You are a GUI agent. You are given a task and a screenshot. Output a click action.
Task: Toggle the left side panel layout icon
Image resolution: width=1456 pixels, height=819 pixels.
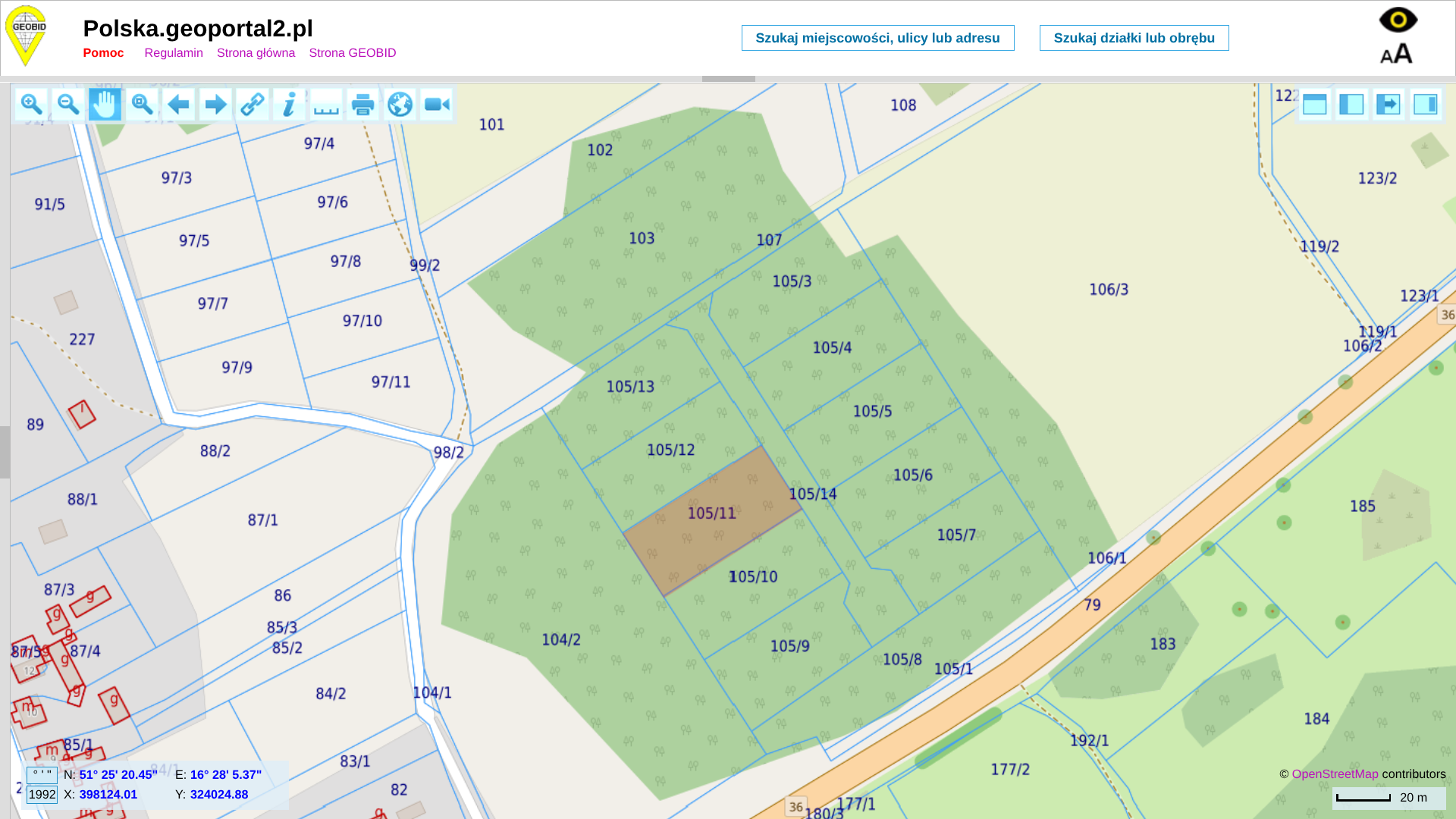1351,105
